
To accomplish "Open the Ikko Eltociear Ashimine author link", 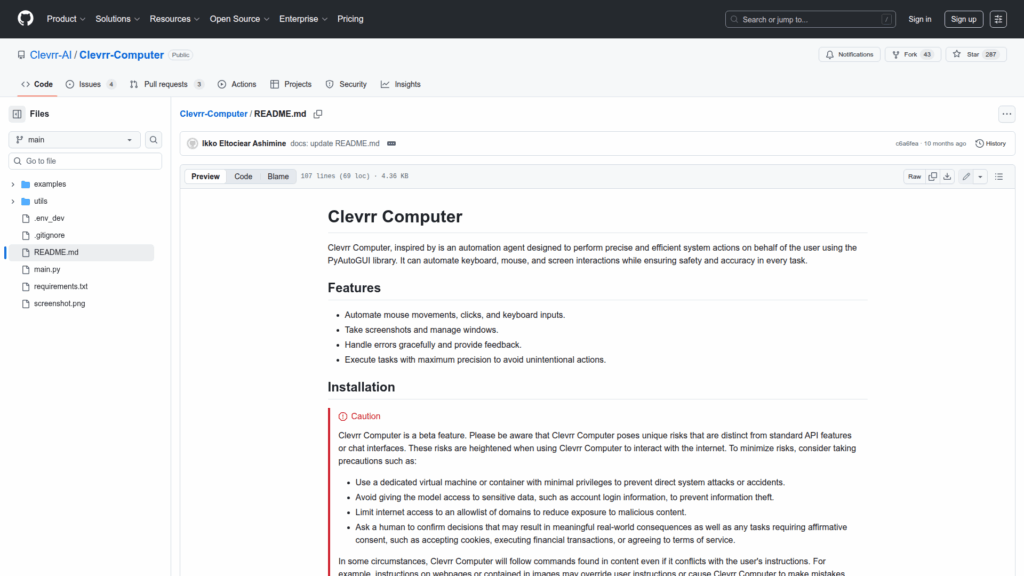I will coord(244,143).
